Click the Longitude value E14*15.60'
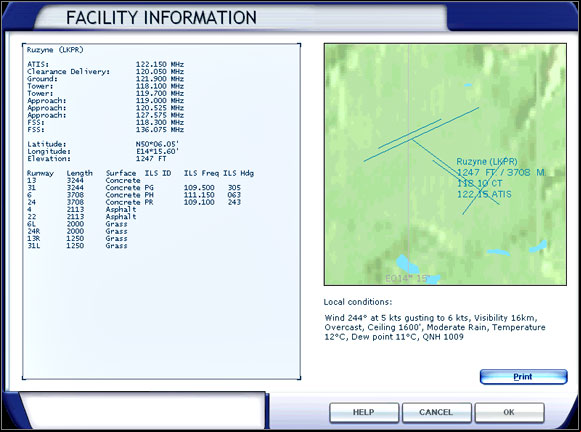 (157, 152)
